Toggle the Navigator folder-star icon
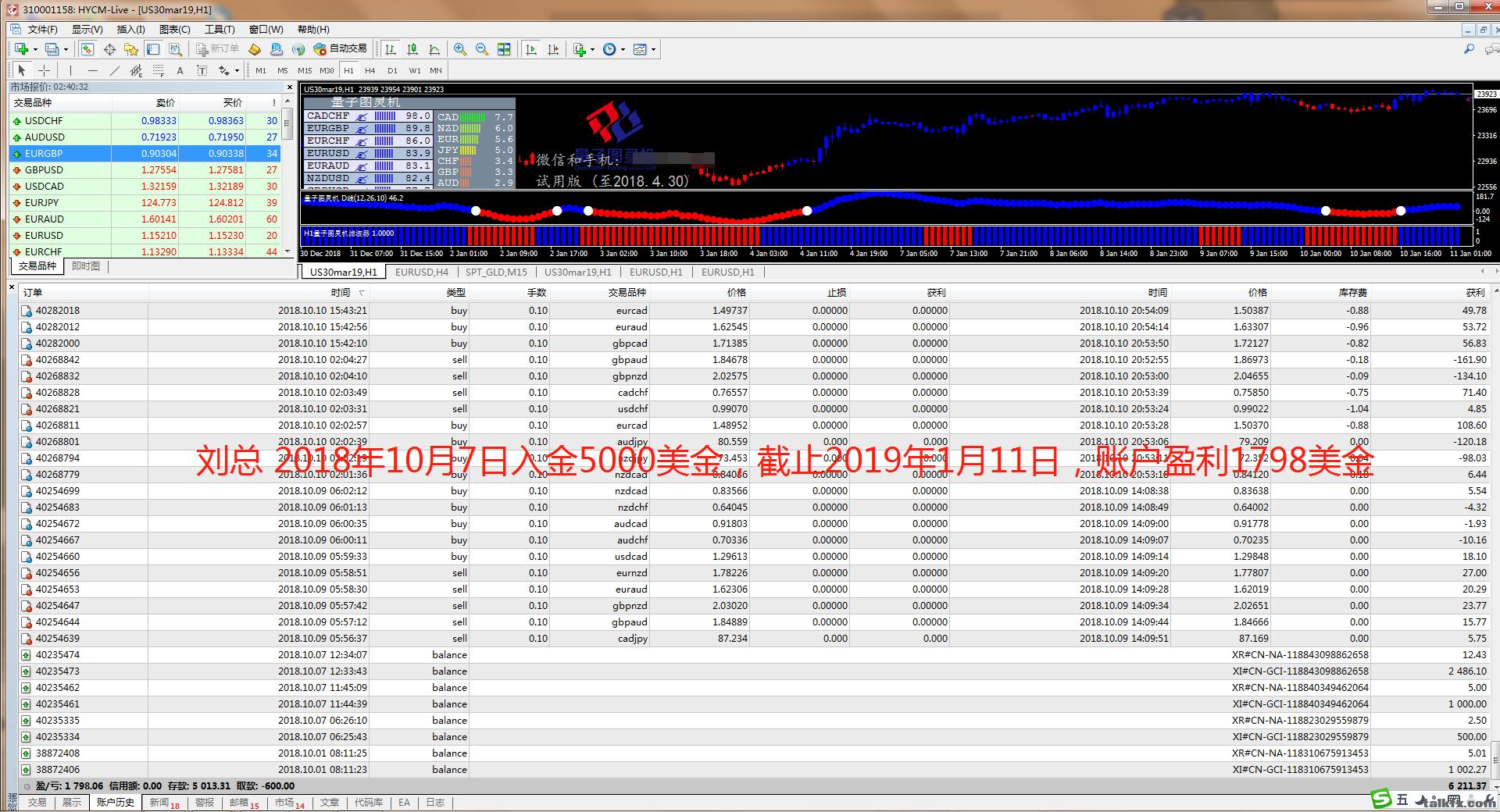Viewport: 1500px width, 812px height. point(131,49)
